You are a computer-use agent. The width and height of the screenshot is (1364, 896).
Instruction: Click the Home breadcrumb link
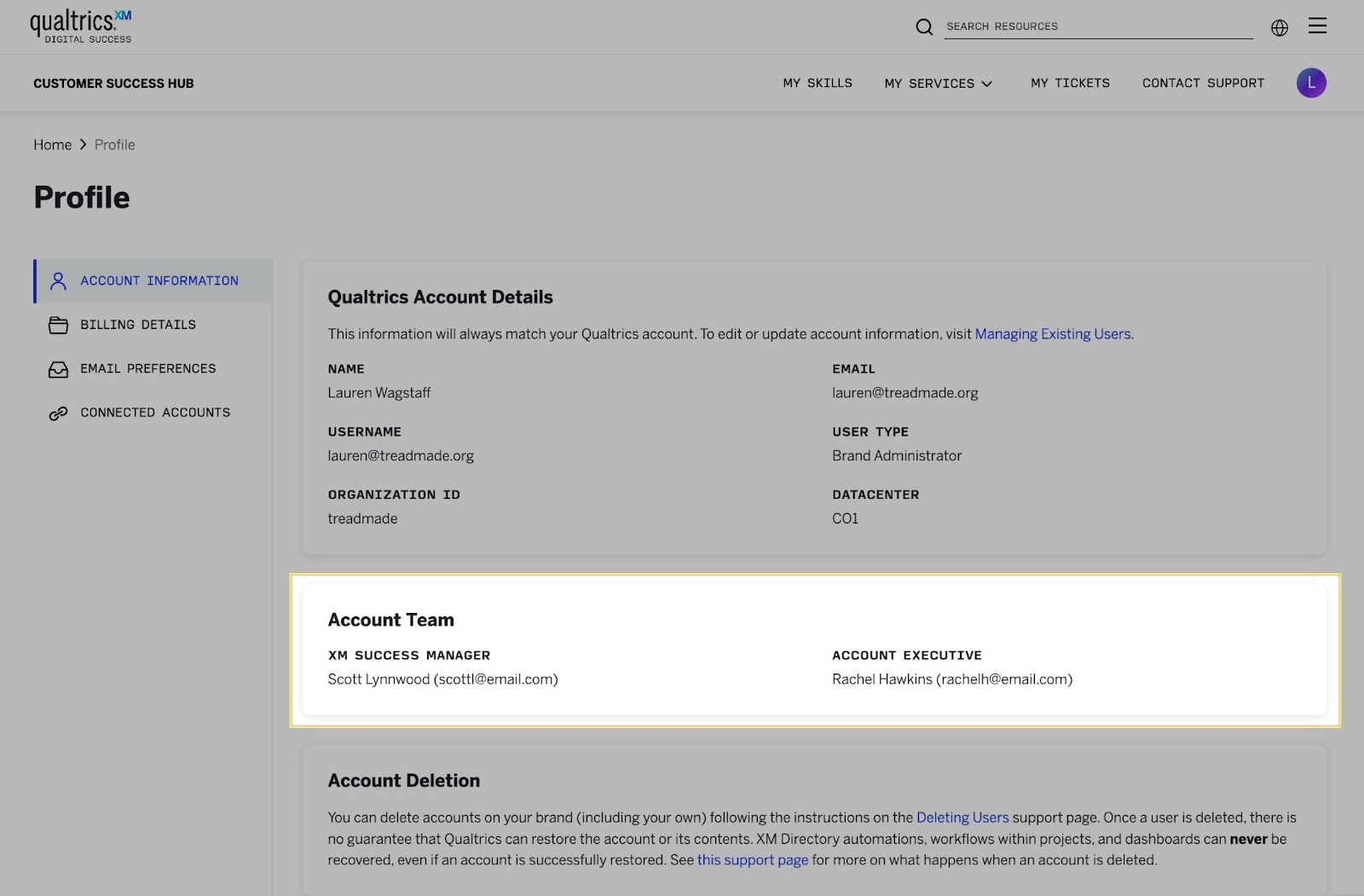coord(53,145)
